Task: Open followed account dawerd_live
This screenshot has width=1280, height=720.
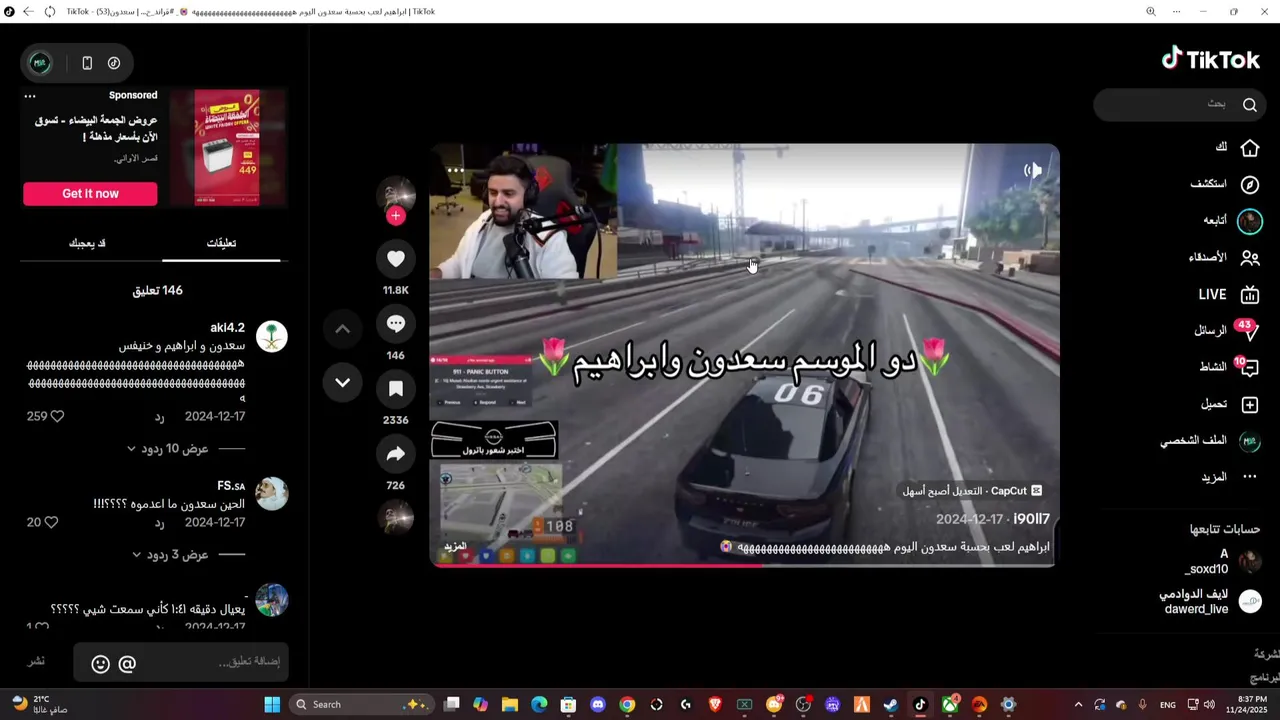Action: 1210,601
